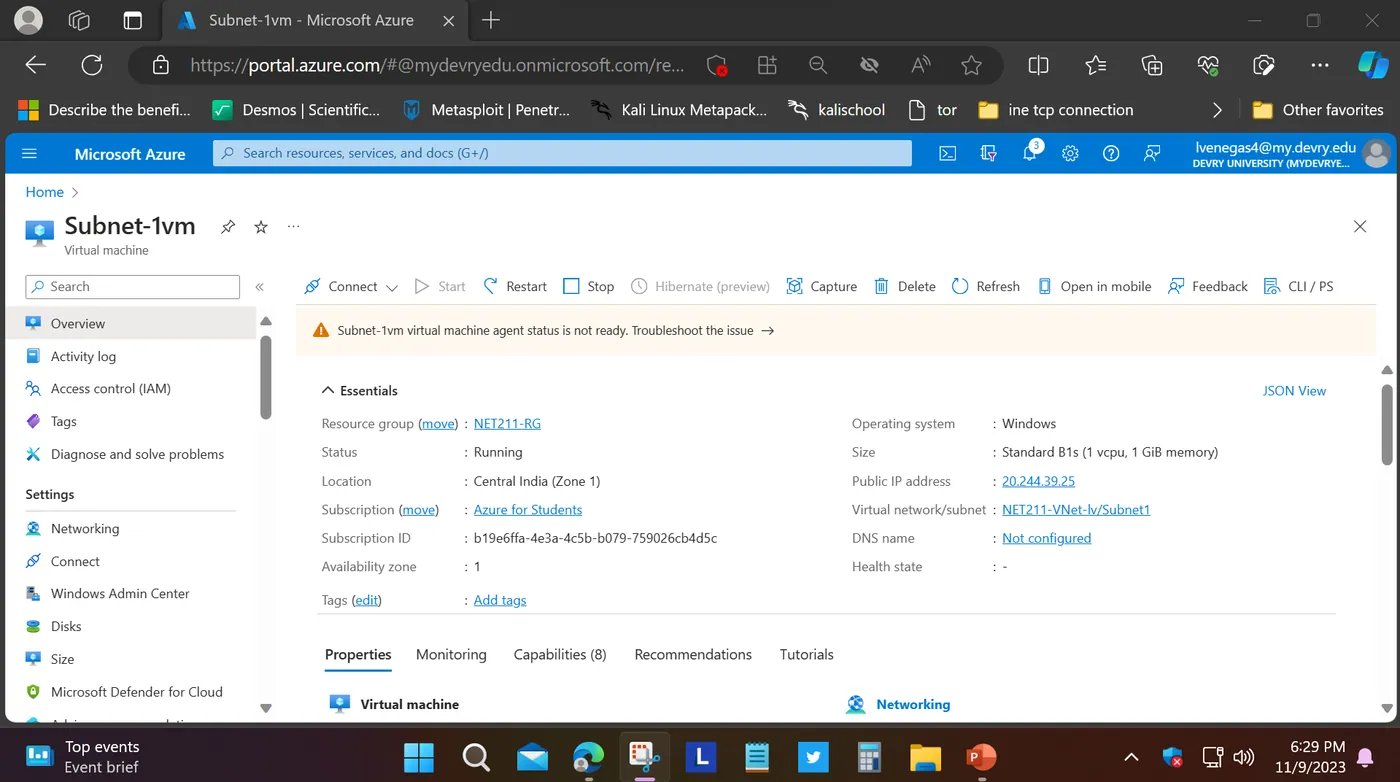Select the Properties tab
1400x782 pixels.
(358, 654)
